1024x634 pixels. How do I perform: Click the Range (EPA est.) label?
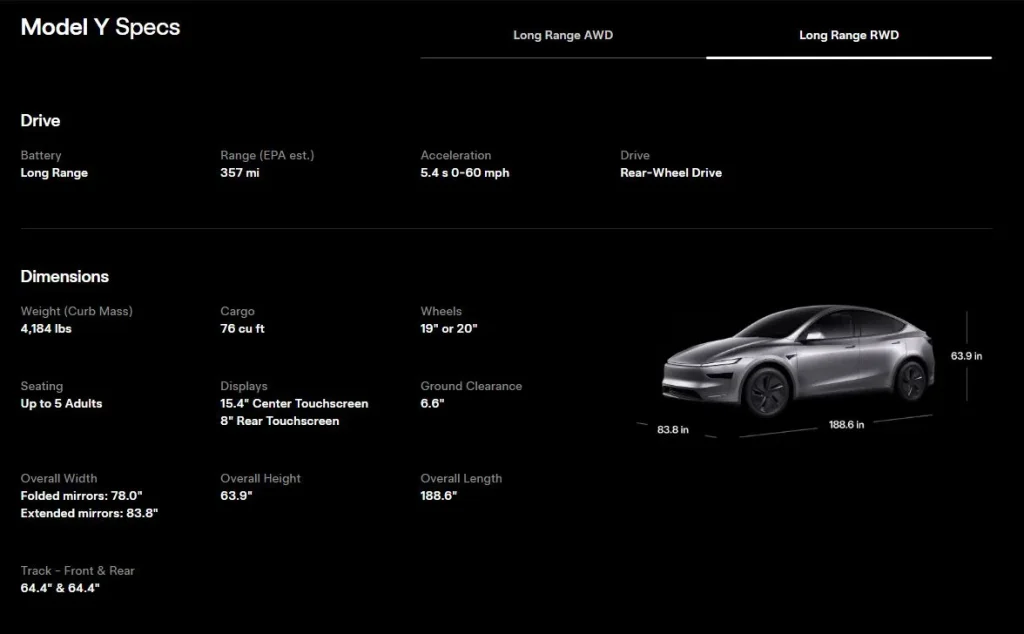click(267, 155)
